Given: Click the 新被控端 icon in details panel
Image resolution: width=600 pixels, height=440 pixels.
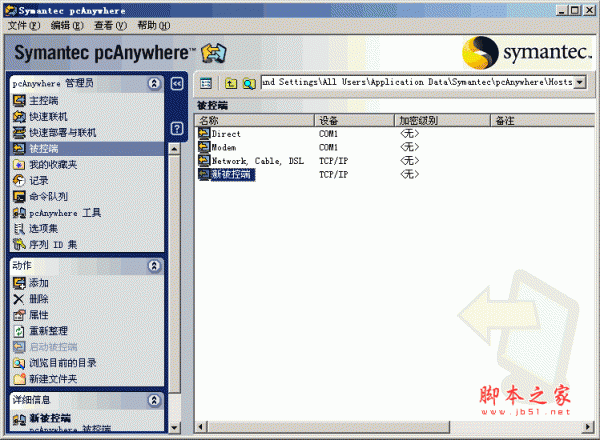Looking at the screenshot, I should 20,419.
